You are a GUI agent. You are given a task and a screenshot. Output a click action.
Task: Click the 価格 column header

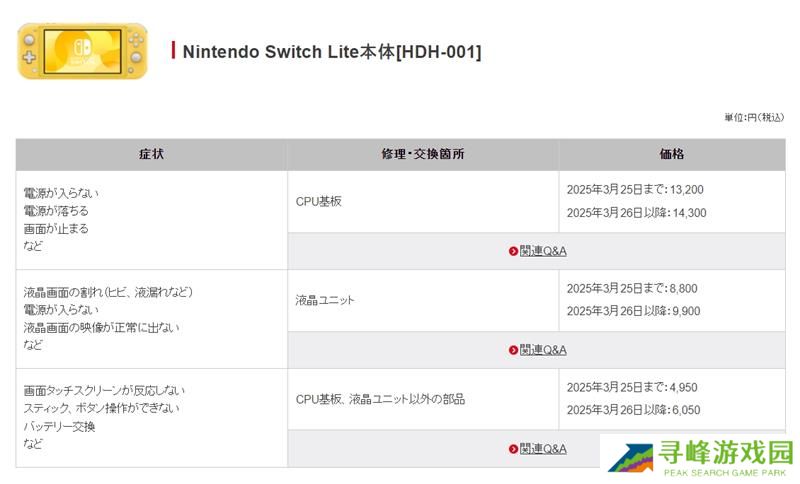(672, 155)
